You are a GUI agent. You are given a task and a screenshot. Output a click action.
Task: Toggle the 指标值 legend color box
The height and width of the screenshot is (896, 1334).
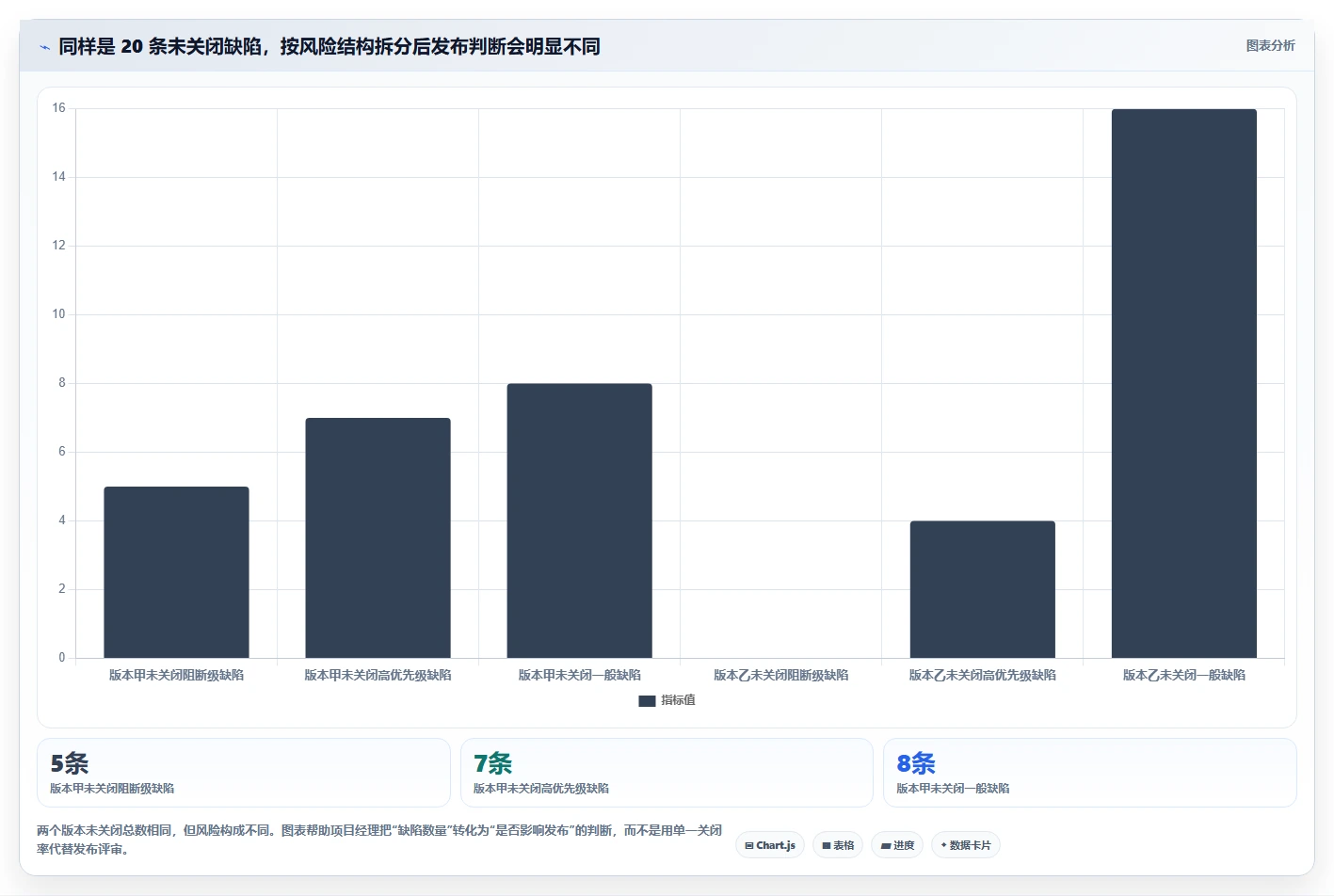(x=647, y=701)
